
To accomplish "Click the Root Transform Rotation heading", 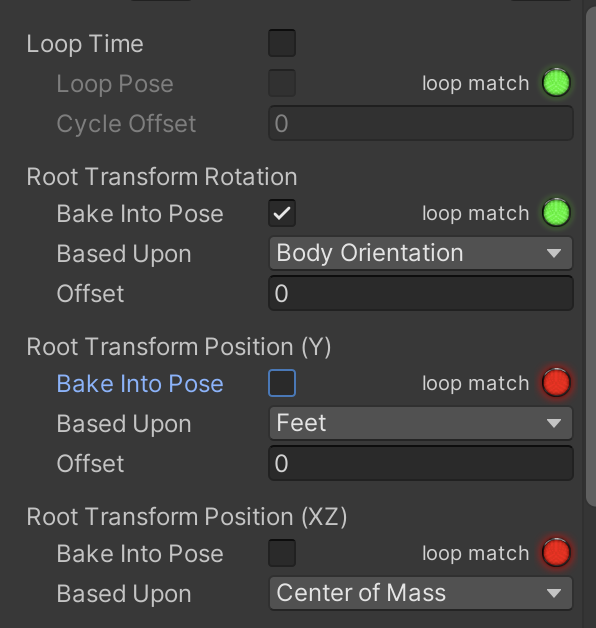I will [x=162, y=177].
